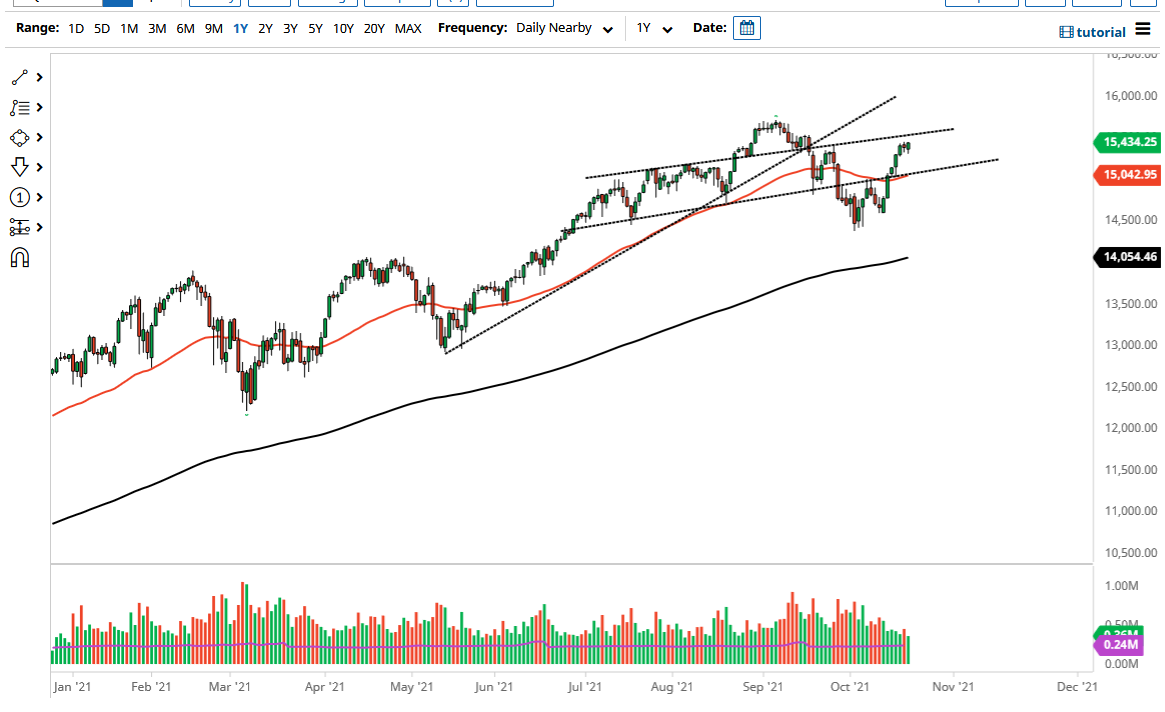Select the shape drawing tool
This screenshot has width=1165, height=712.
(x=20, y=137)
